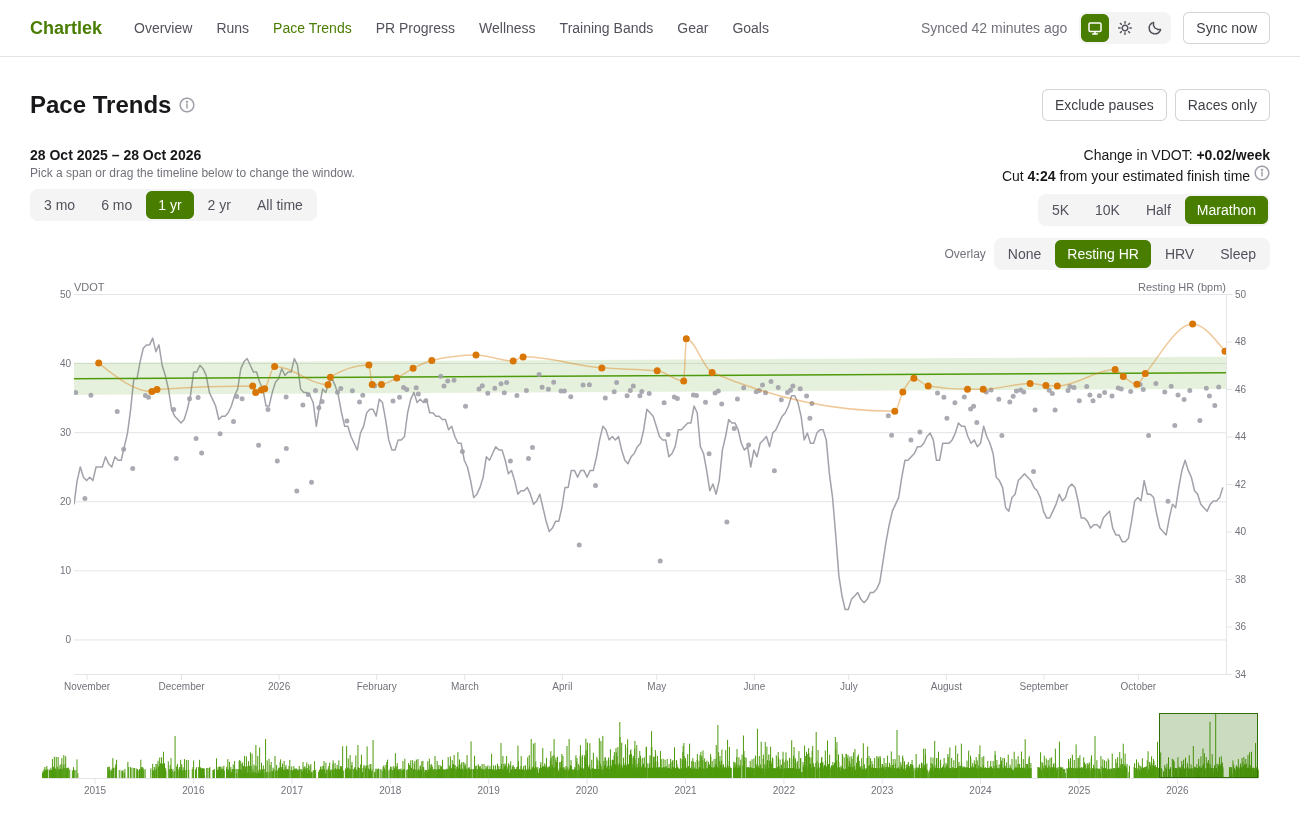Screen dimensions: 1300x820
Task: Select the 6 mo time span
Action: click(x=116, y=205)
